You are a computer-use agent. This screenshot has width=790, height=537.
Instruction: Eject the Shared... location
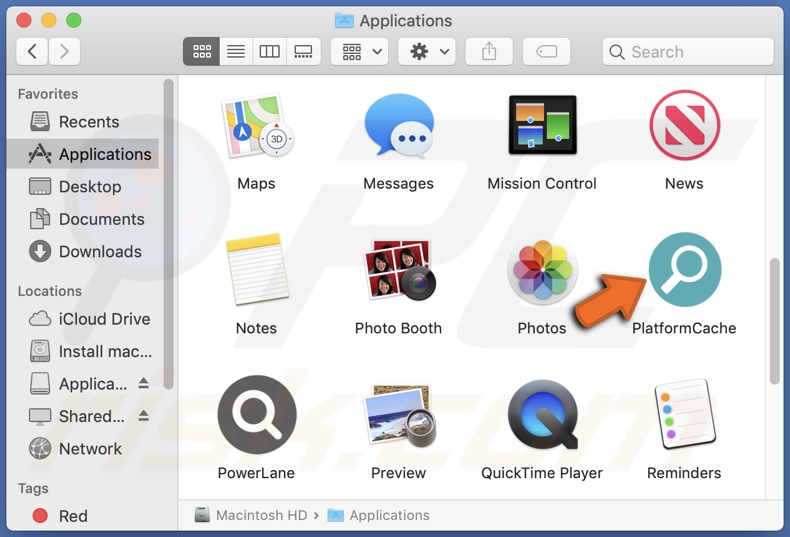(x=144, y=416)
